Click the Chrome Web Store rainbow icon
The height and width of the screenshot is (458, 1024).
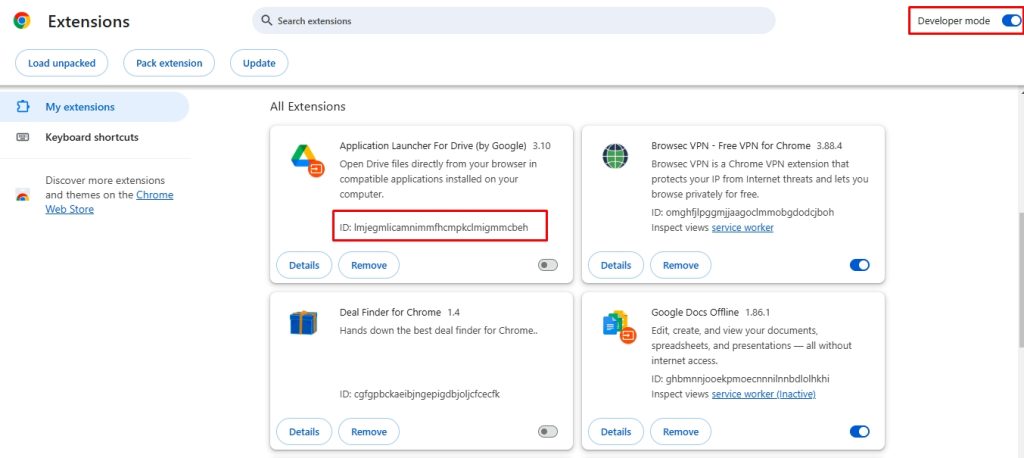pyautogui.click(x=23, y=195)
